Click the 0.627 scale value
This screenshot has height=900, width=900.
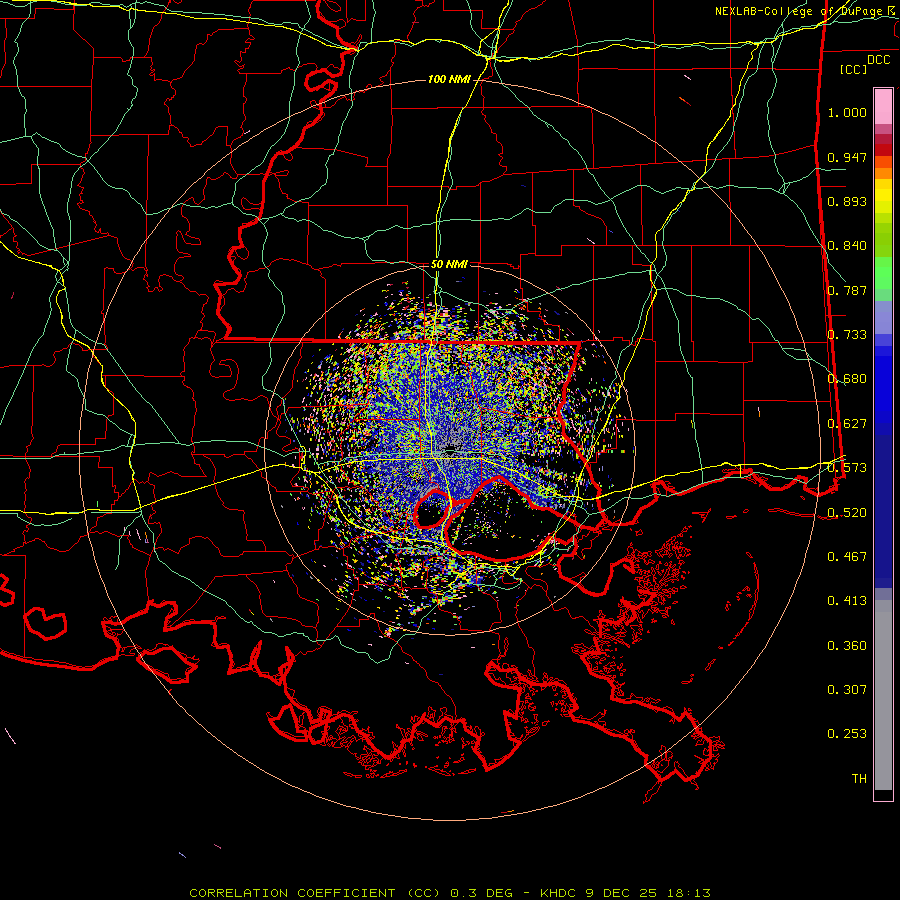pyautogui.click(x=847, y=424)
